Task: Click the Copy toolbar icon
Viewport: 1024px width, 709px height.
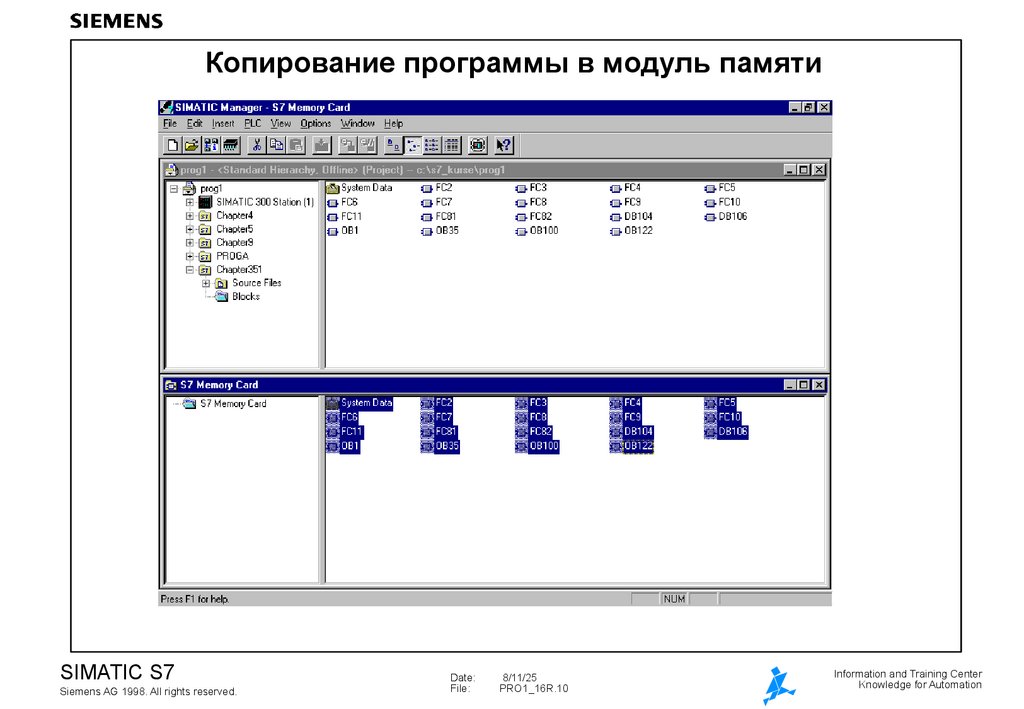Action: [276, 145]
